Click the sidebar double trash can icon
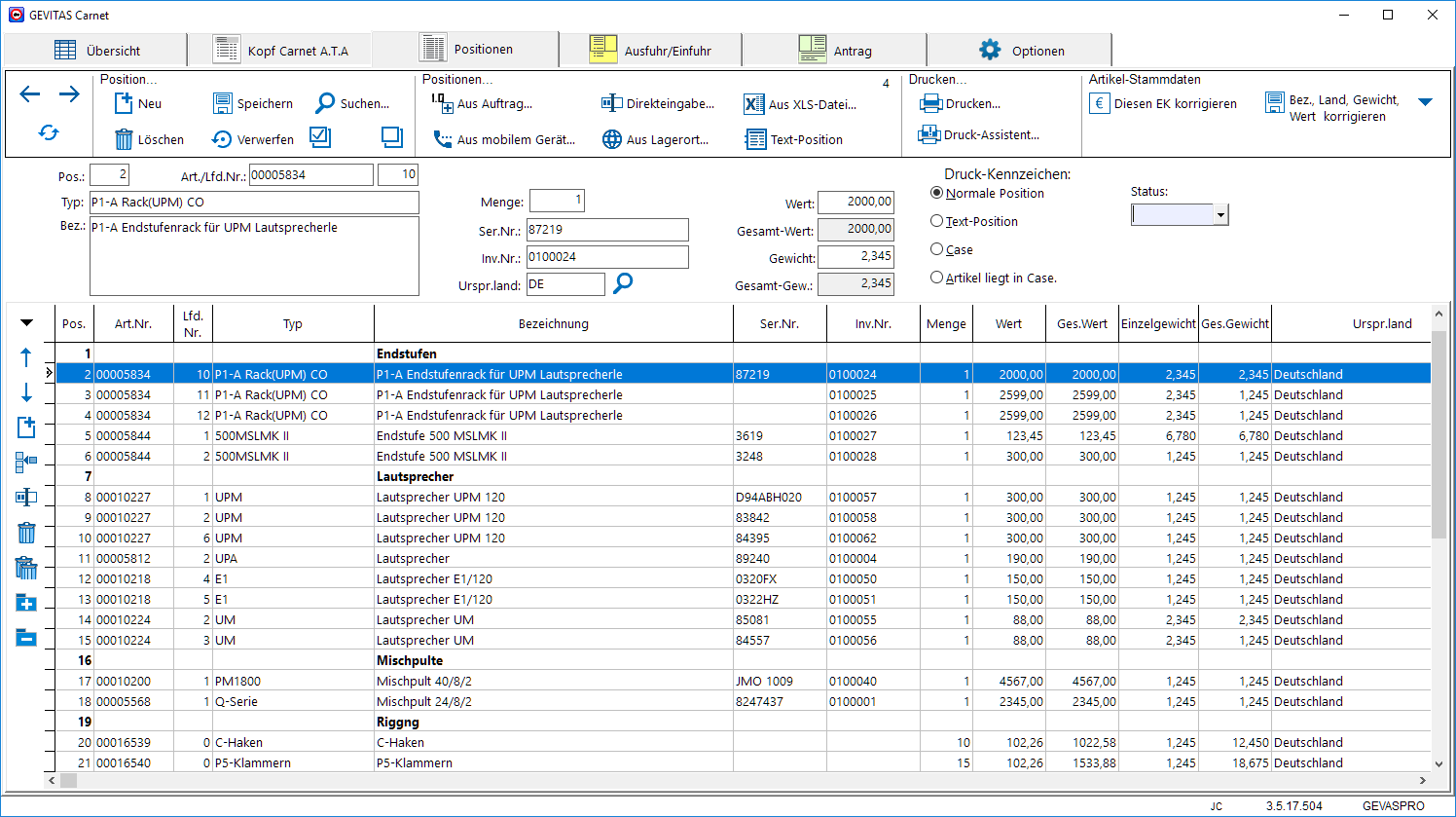 pyautogui.click(x=26, y=568)
